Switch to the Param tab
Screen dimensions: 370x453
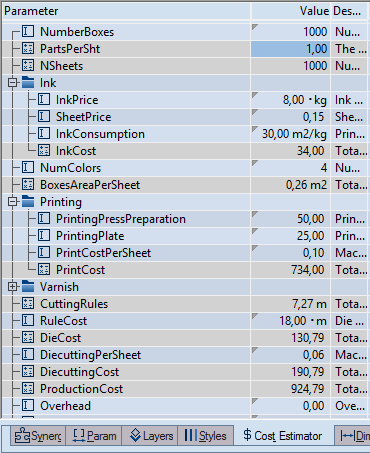coord(94,436)
